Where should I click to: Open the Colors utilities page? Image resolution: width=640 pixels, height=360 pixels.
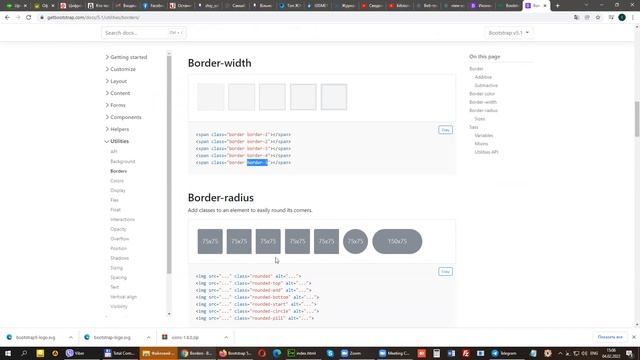point(117,181)
